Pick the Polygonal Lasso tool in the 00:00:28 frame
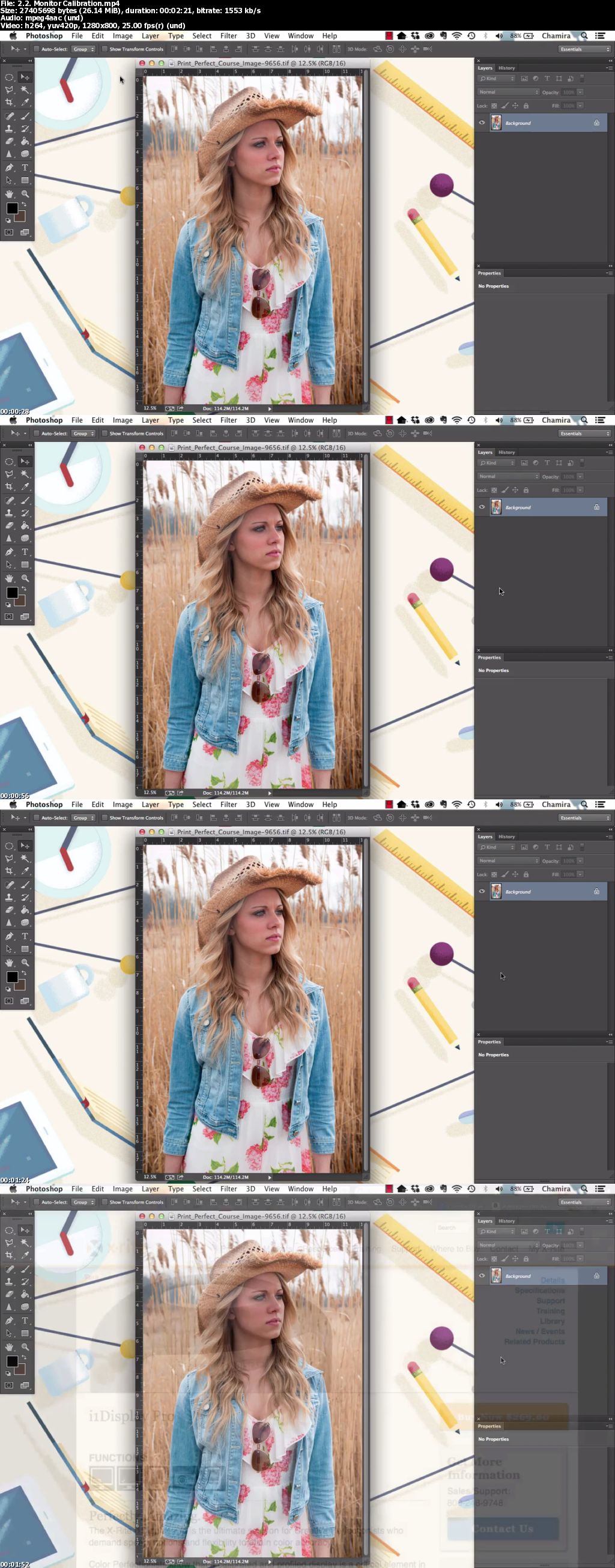The image size is (615, 1568). (9, 90)
